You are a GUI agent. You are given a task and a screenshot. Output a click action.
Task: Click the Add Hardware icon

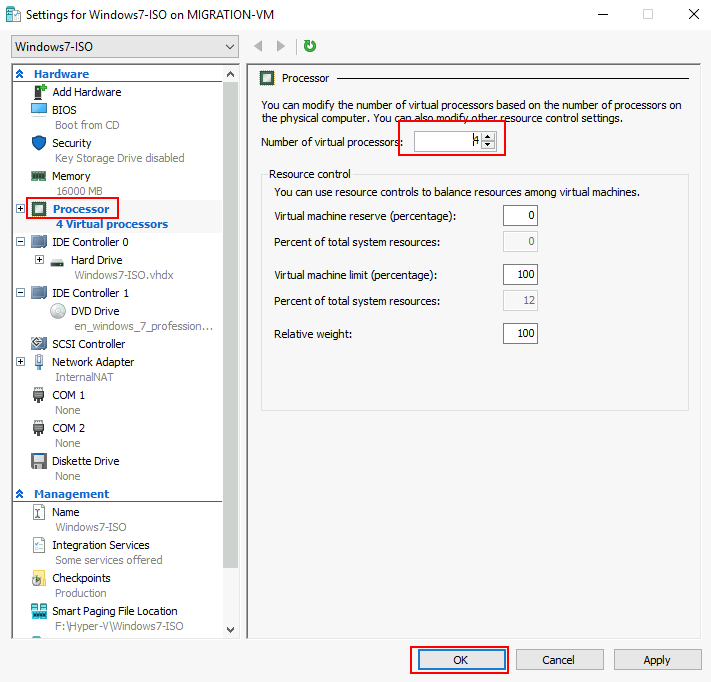tap(39, 92)
